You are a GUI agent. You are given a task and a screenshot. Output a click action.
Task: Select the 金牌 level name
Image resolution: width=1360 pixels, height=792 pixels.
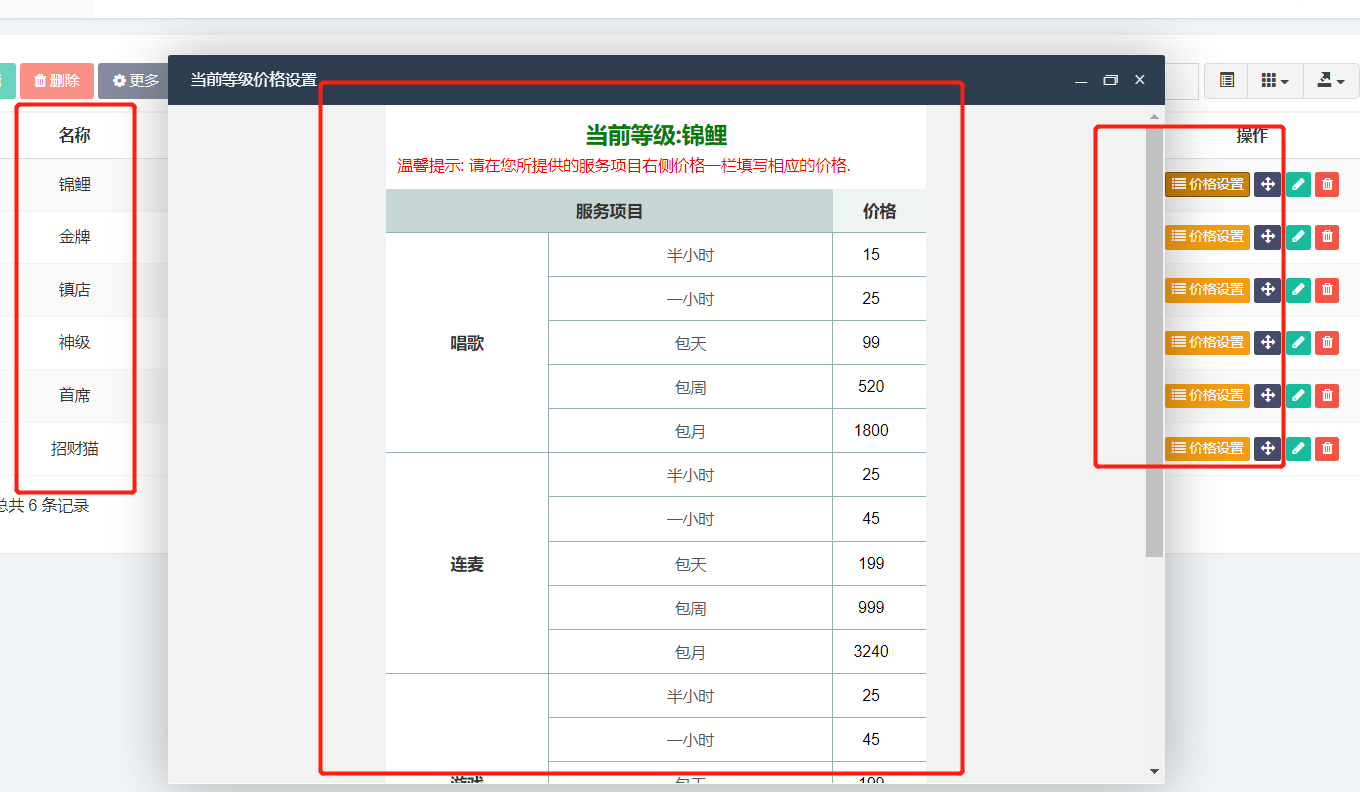pos(74,237)
